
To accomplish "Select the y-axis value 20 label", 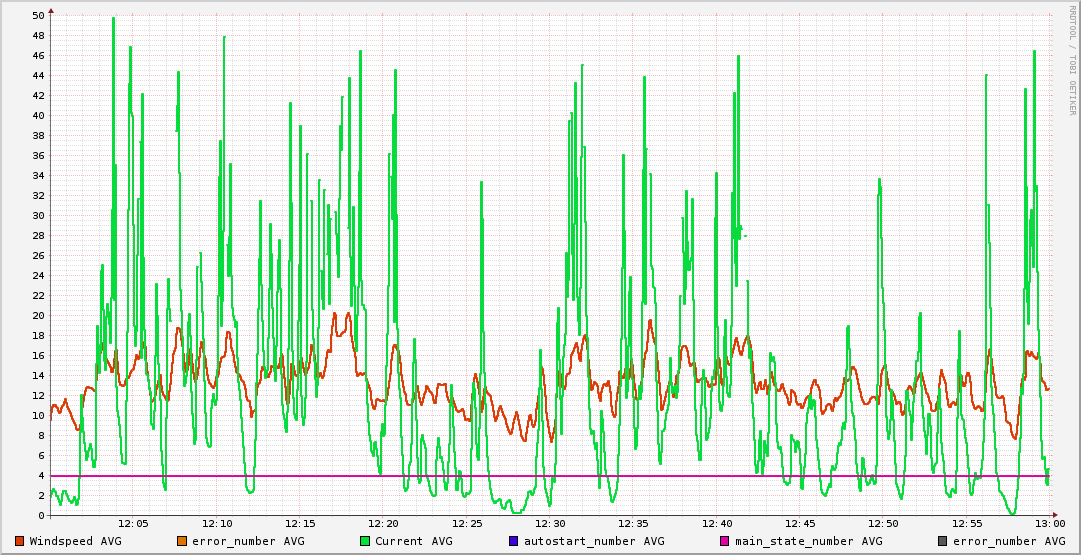I will tap(38, 315).
